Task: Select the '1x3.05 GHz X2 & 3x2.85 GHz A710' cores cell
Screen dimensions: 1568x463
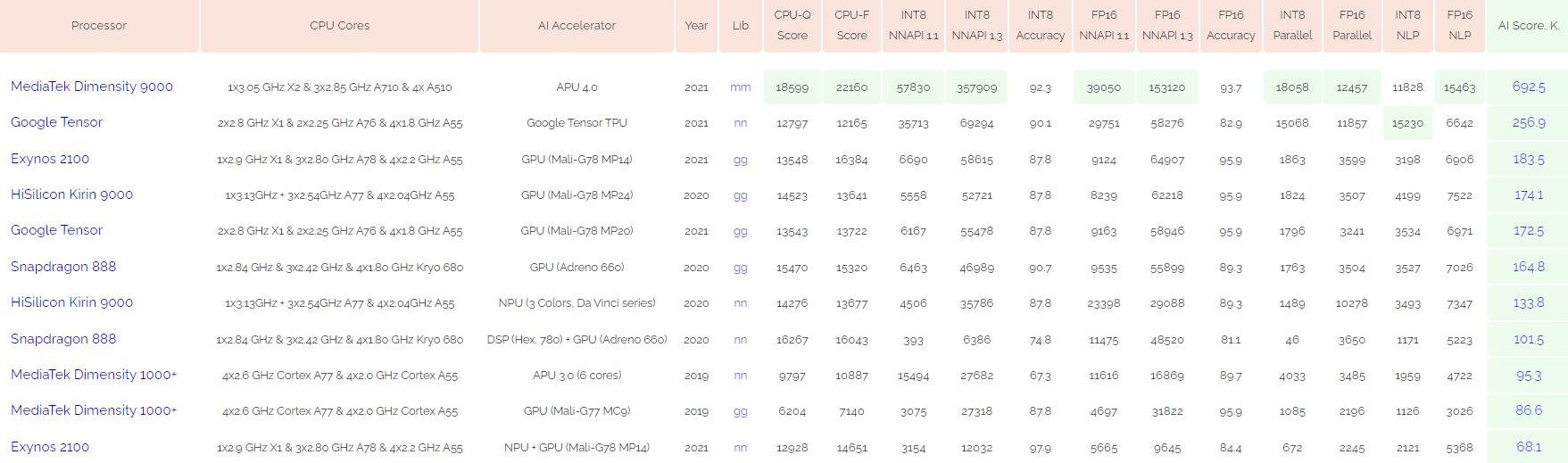Action: coord(340,87)
